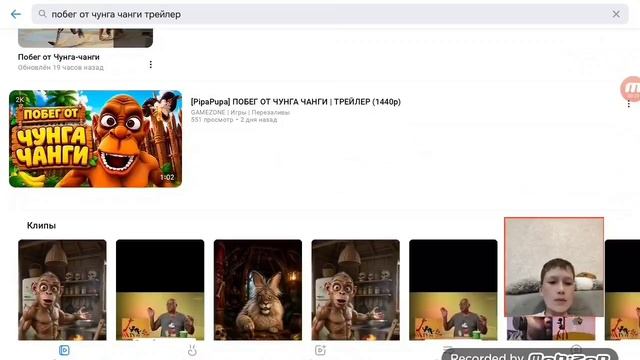The height and width of the screenshot is (360, 640).
Task: Clear the search query with the X icon
Action: 616,14
